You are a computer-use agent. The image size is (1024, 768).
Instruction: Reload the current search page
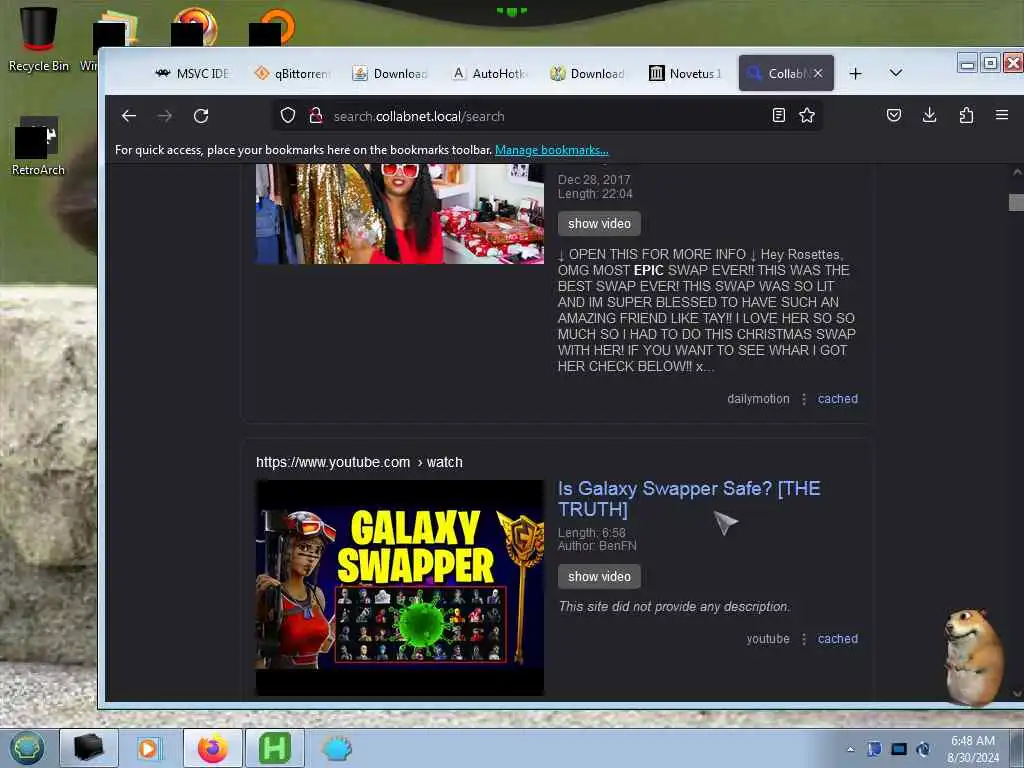[201, 116]
